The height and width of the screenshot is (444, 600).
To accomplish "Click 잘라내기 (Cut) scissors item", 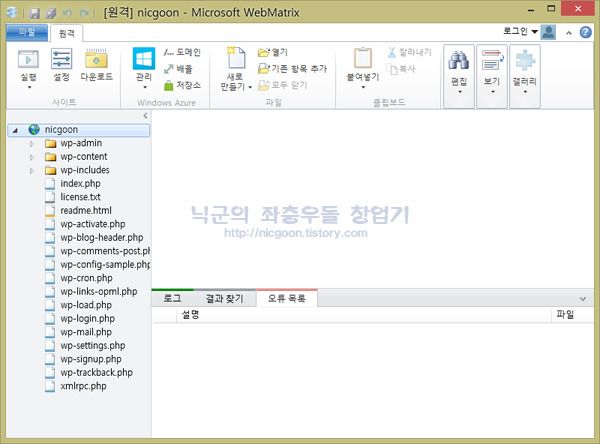I will point(409,52).
